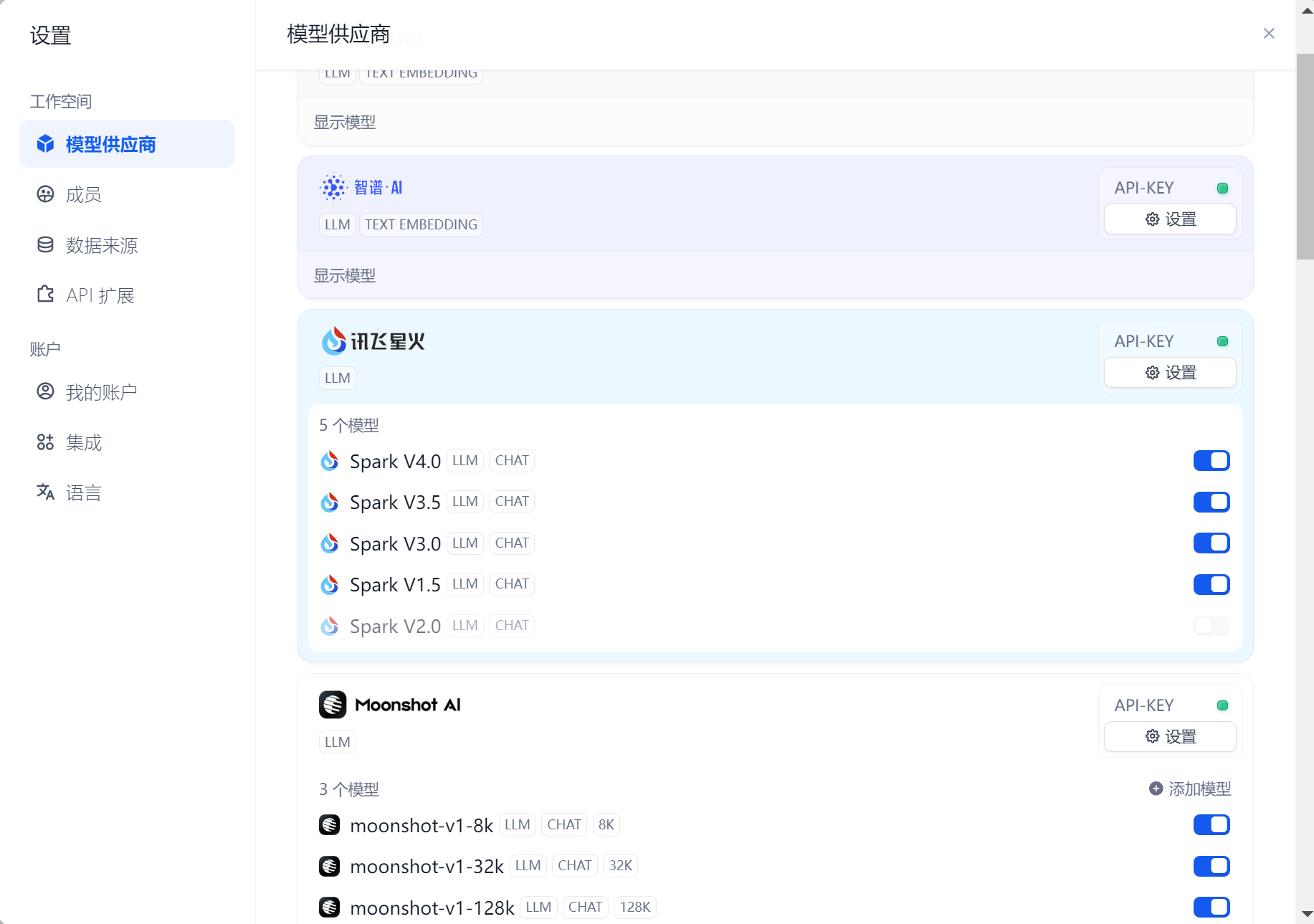
Task: Open the 成员 settings section
Action: (83, 195)
